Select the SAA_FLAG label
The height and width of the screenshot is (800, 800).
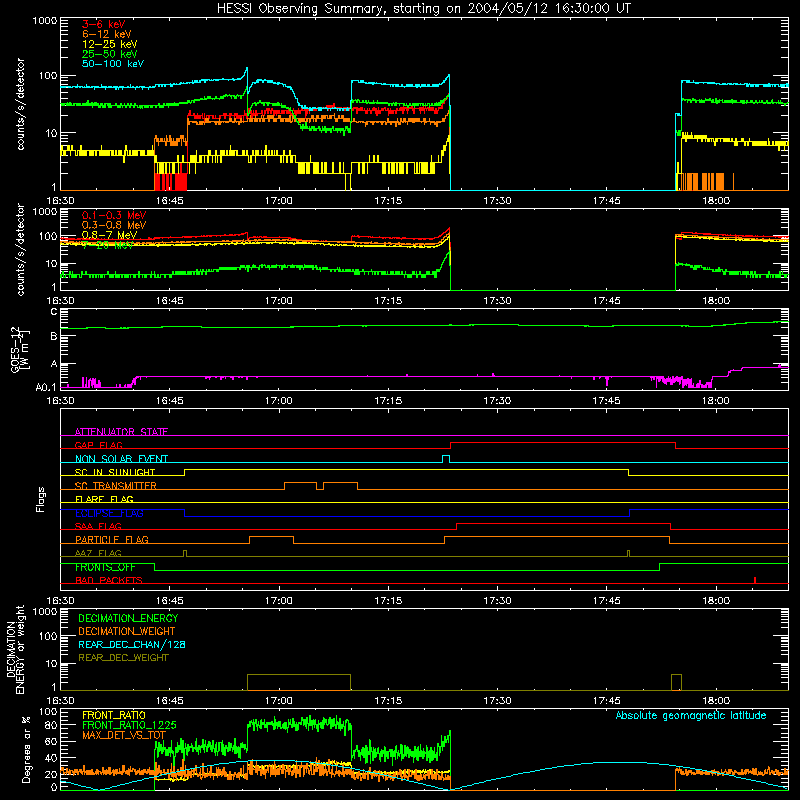coord(98,526)
